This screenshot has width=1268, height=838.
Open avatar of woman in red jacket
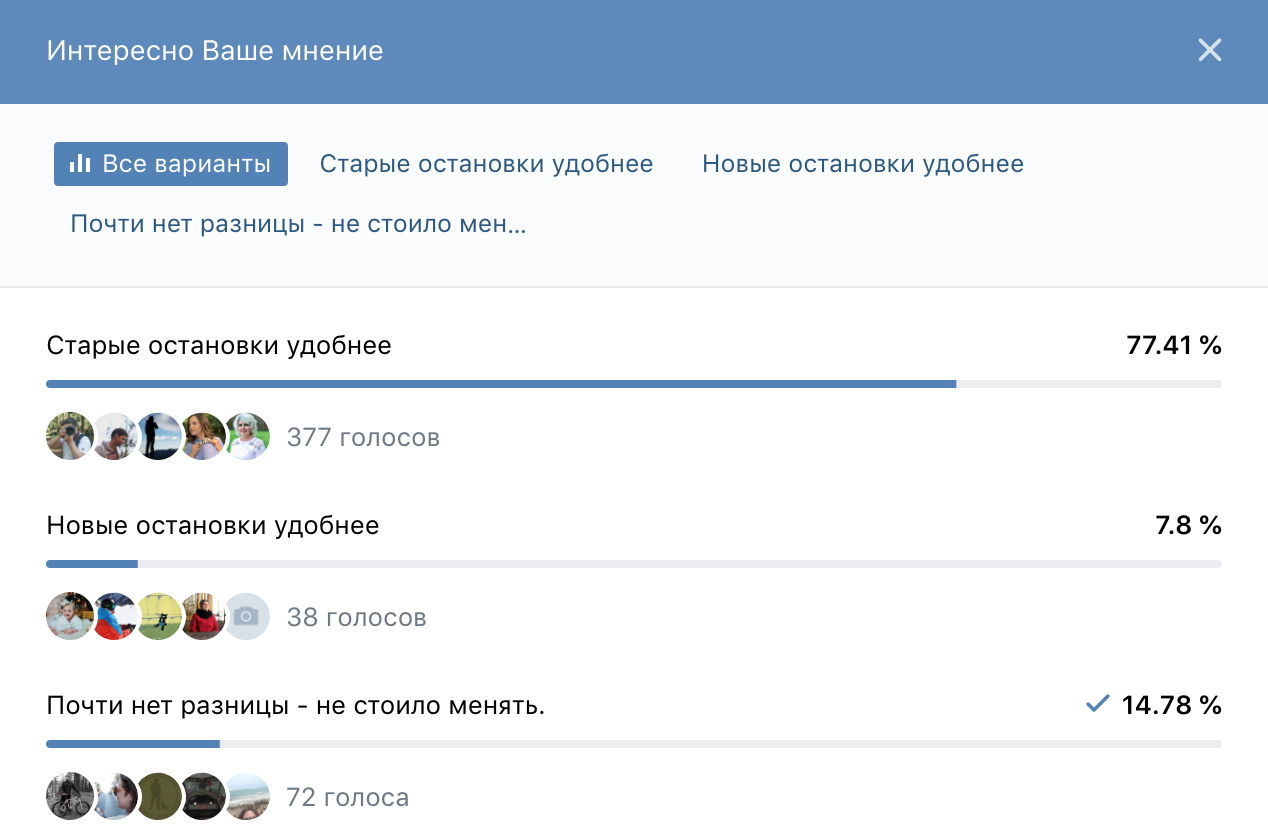click(202, 617)
